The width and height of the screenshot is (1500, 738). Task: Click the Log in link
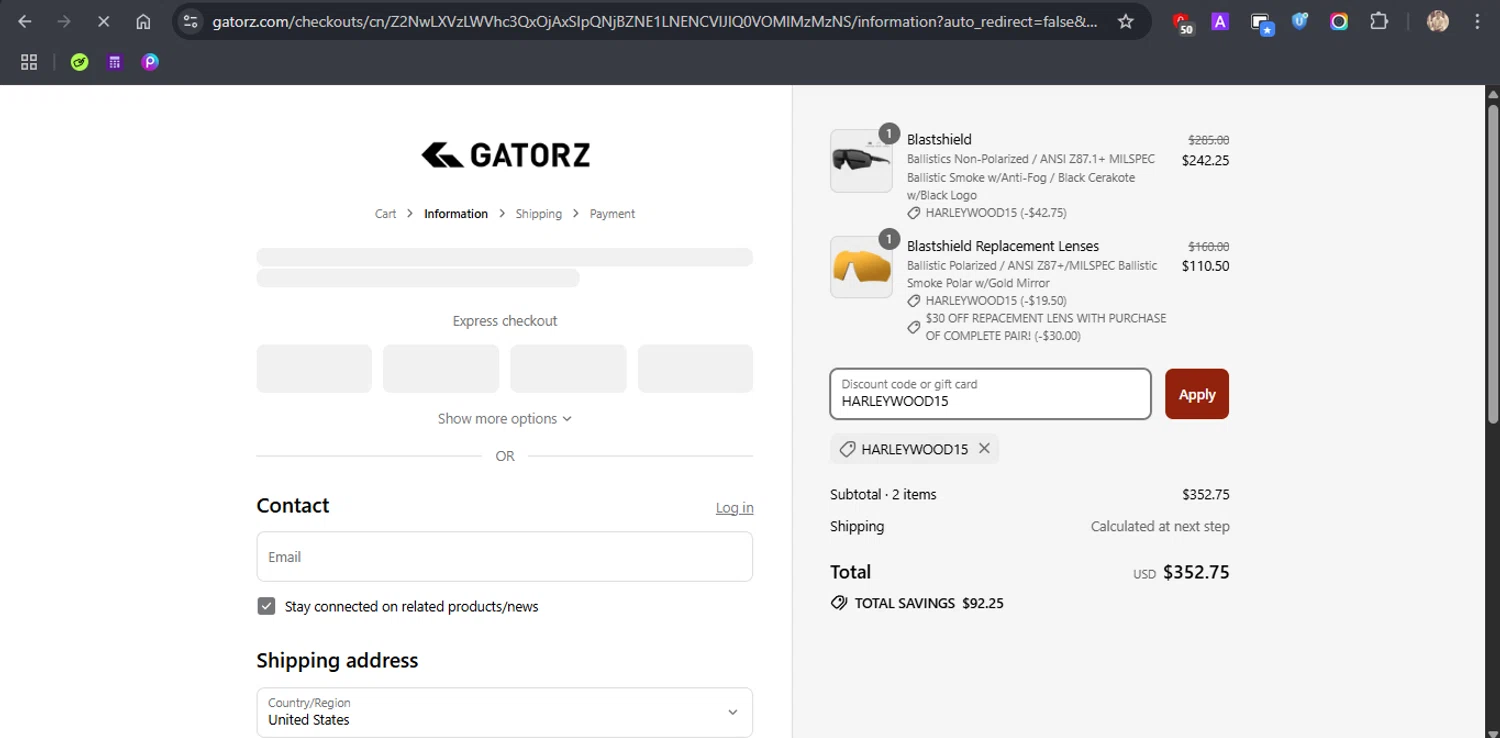(x=735, y=508)
